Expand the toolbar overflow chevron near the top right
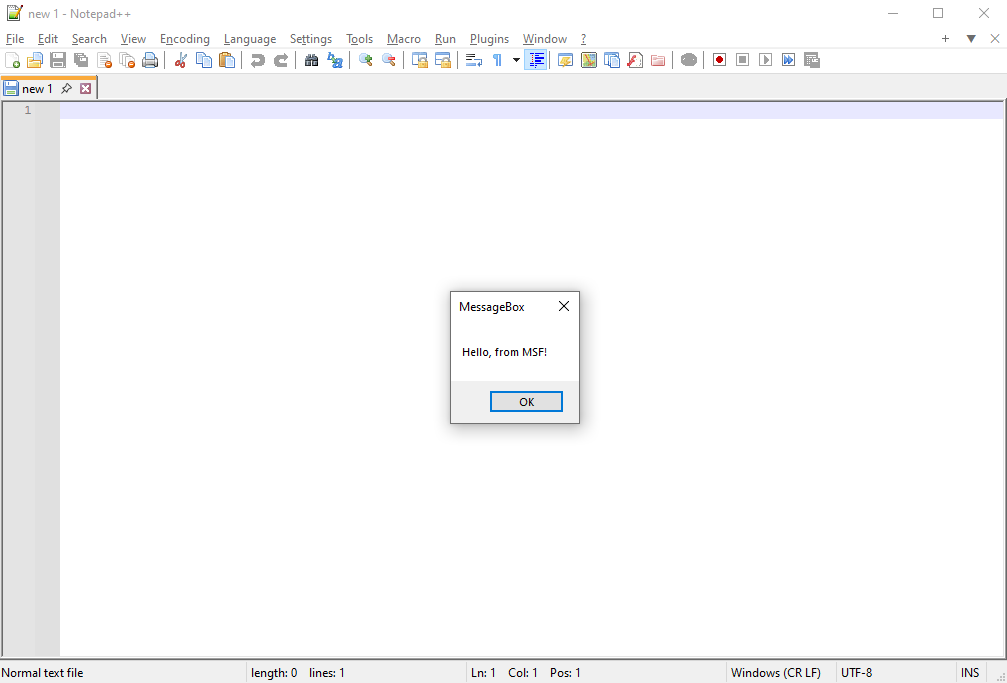The width and height of the screenshot is (1007, 683). [x=970, y=38]
